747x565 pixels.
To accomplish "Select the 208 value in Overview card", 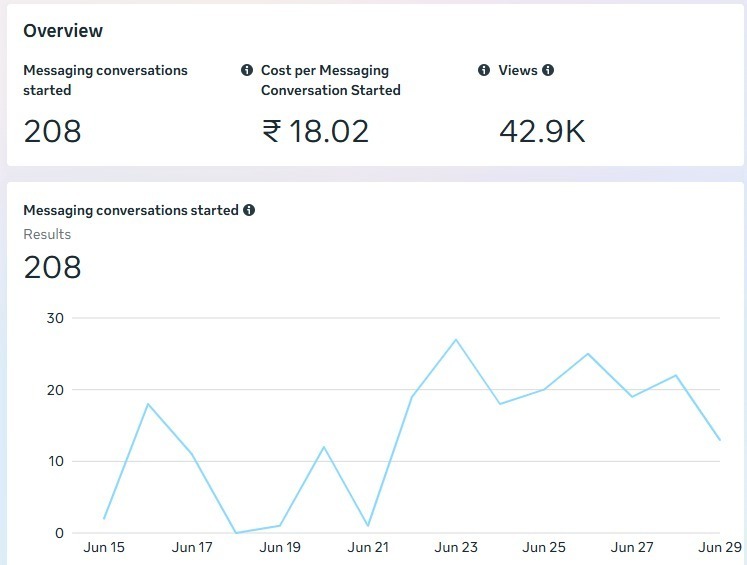I will (x=52, y=131).
